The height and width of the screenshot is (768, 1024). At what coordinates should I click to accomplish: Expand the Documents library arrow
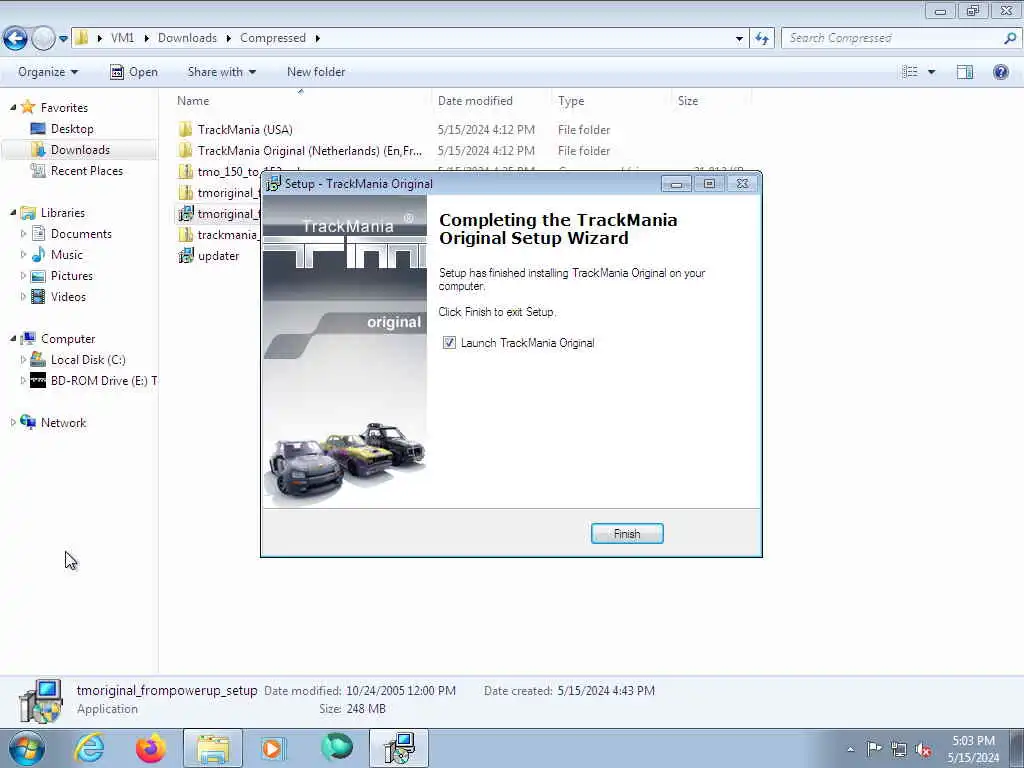pos(24,234)
